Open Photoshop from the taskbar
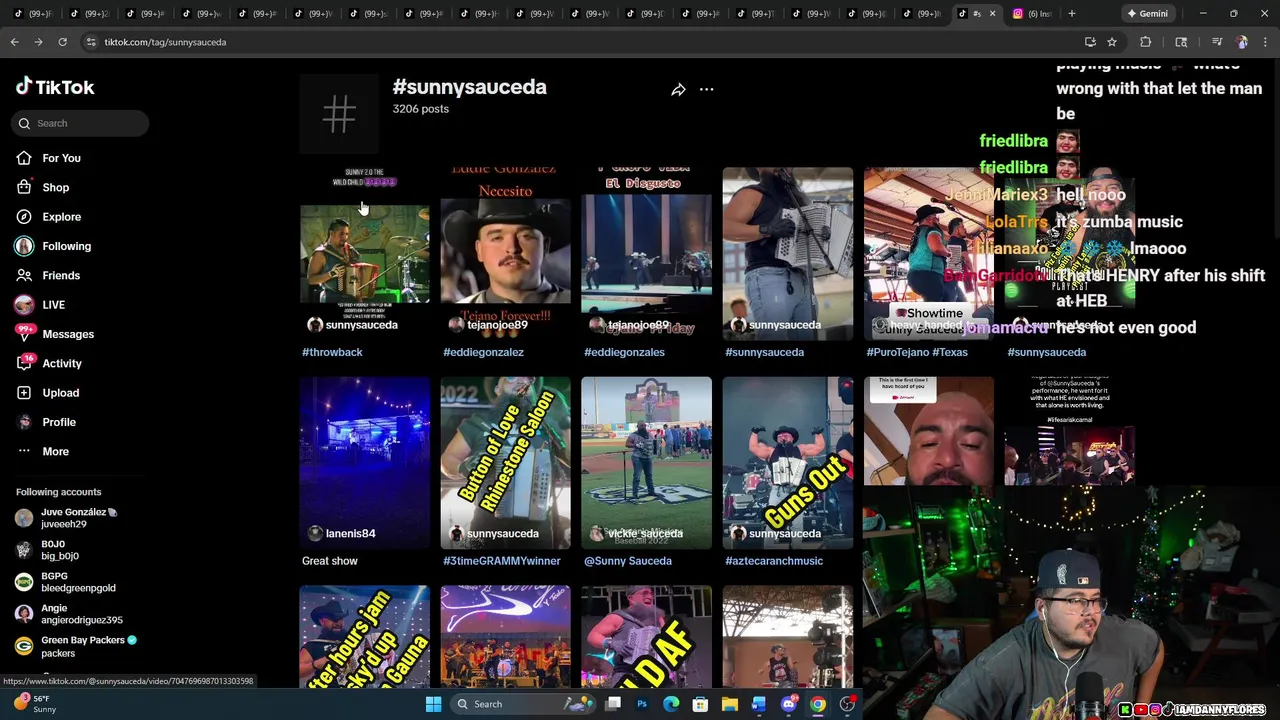This screenshot has height=720, width=1280. [642, 704]
